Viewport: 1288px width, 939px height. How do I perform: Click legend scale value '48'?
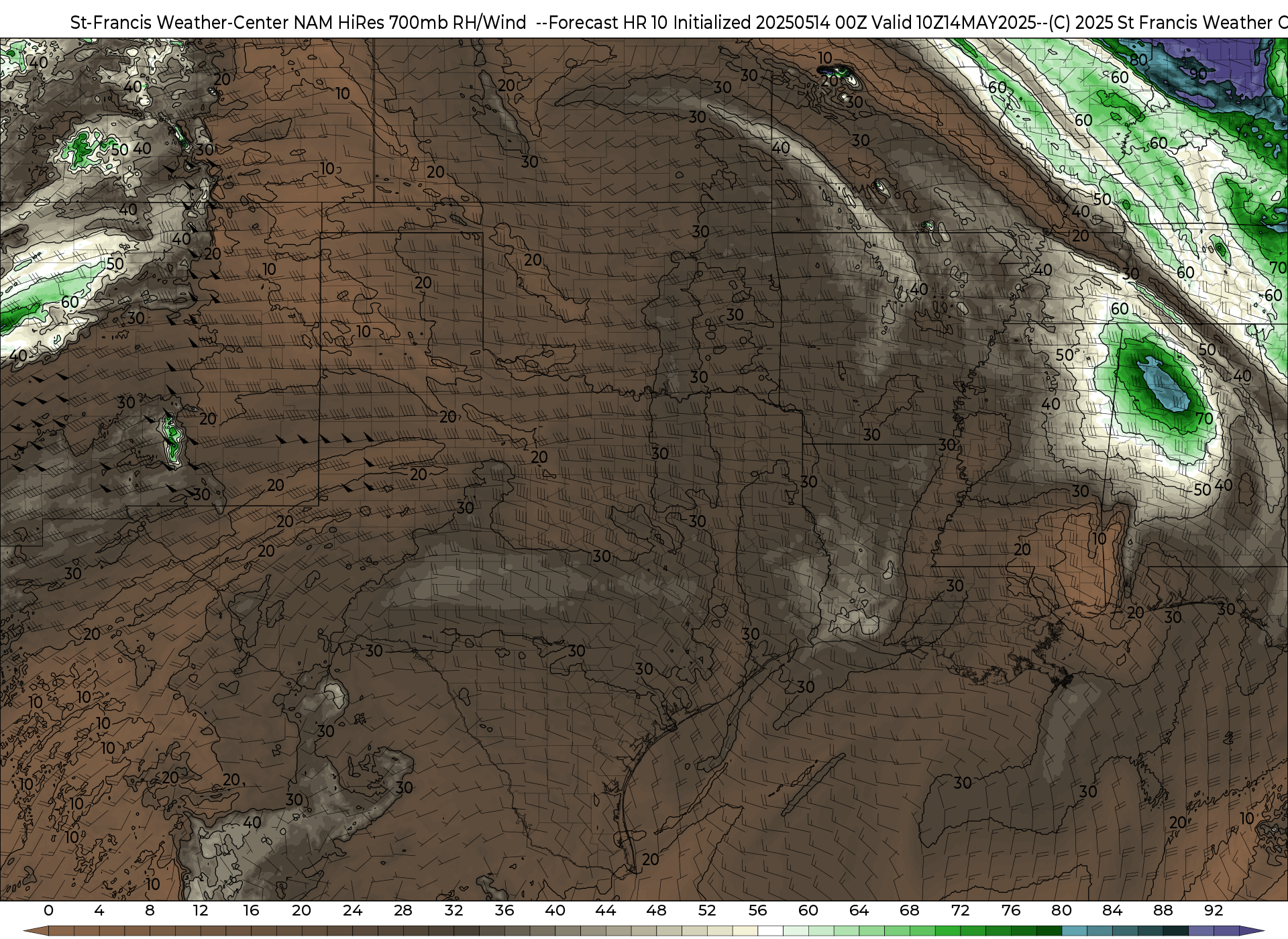[x=656, y=910]
